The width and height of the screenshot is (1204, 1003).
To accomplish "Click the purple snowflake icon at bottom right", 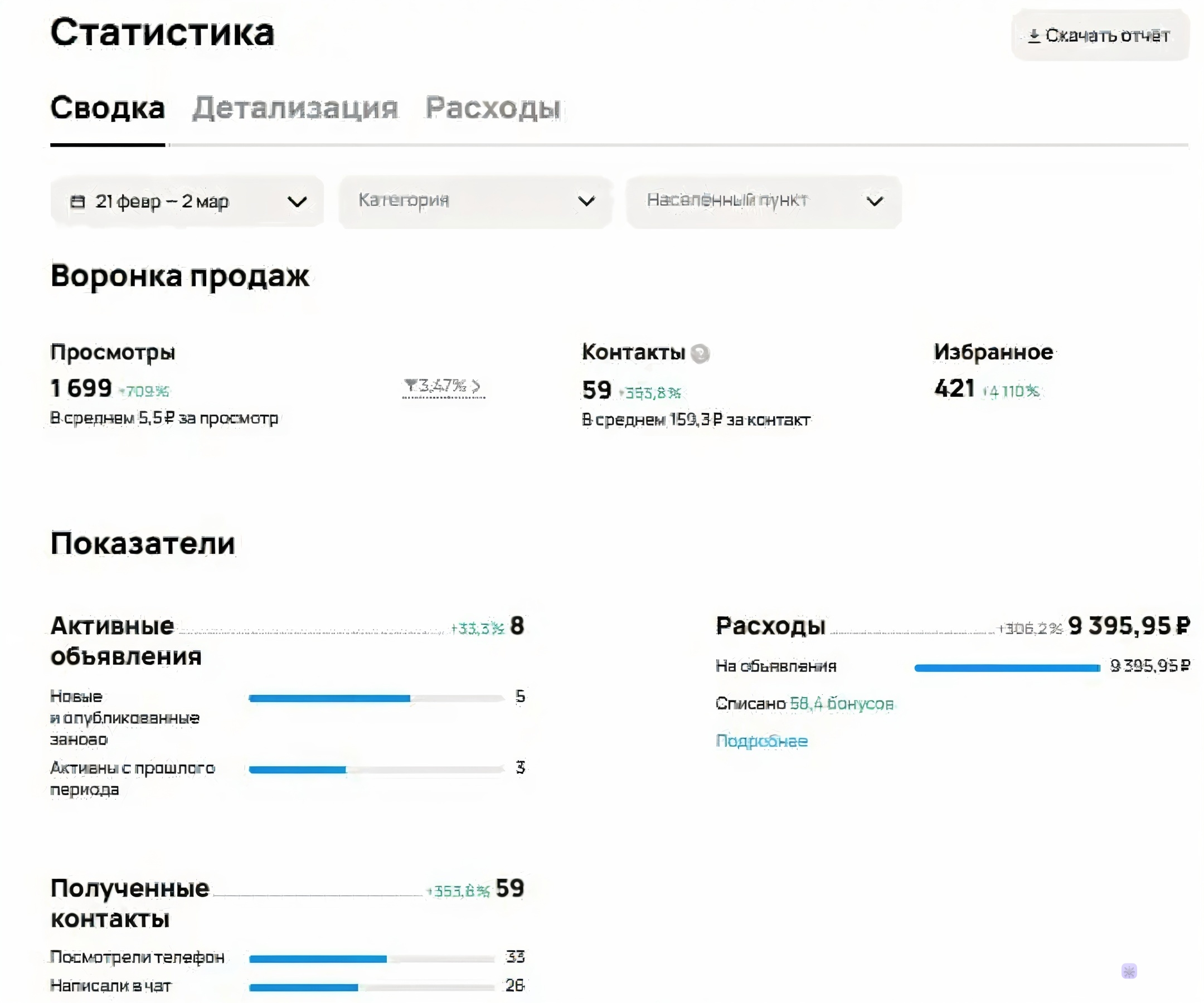I will point(1129,971).
